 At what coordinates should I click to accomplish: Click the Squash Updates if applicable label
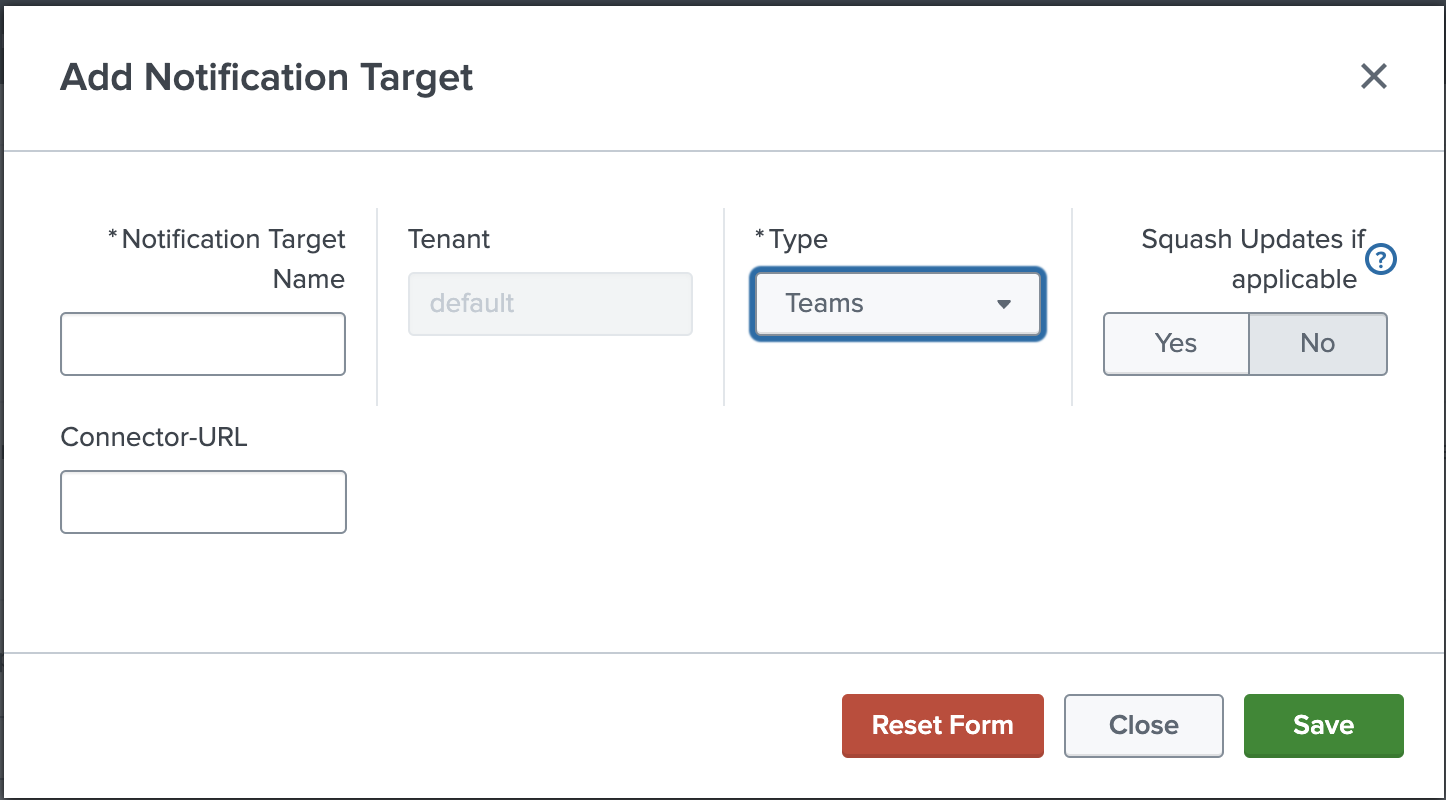[x=1254, y=259]
